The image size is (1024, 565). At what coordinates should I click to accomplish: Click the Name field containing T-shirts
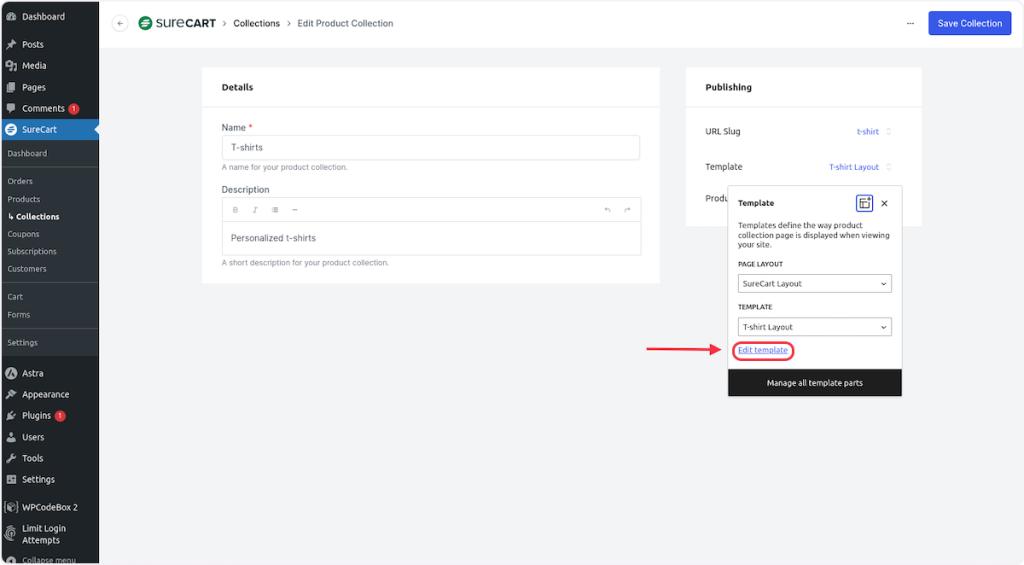click(430, 147)
